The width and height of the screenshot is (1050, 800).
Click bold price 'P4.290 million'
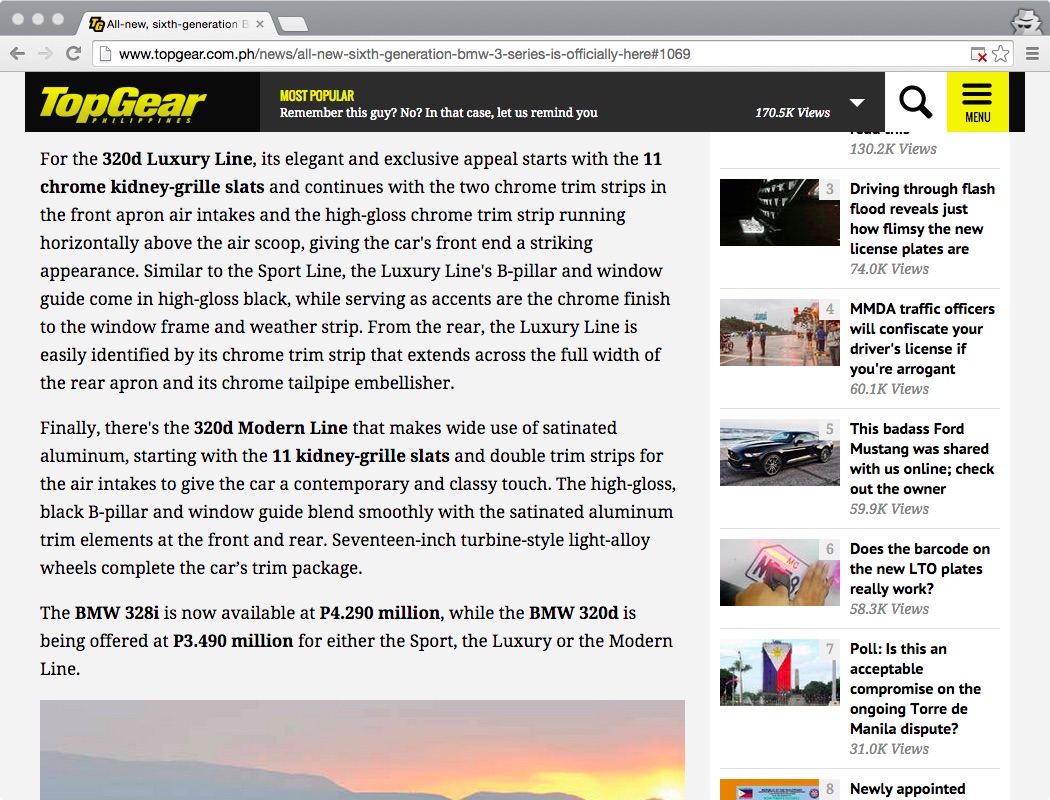(x=380, y=613)
